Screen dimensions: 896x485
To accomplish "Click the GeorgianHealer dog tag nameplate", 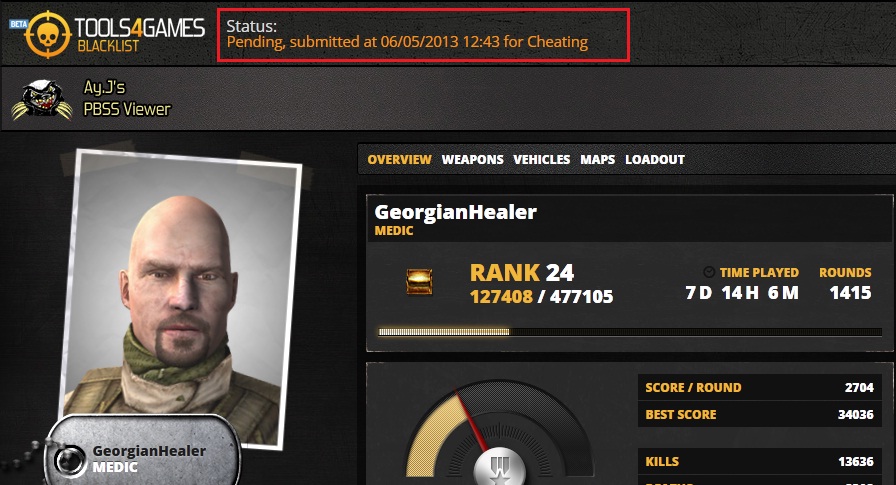I will click(143, 451).
